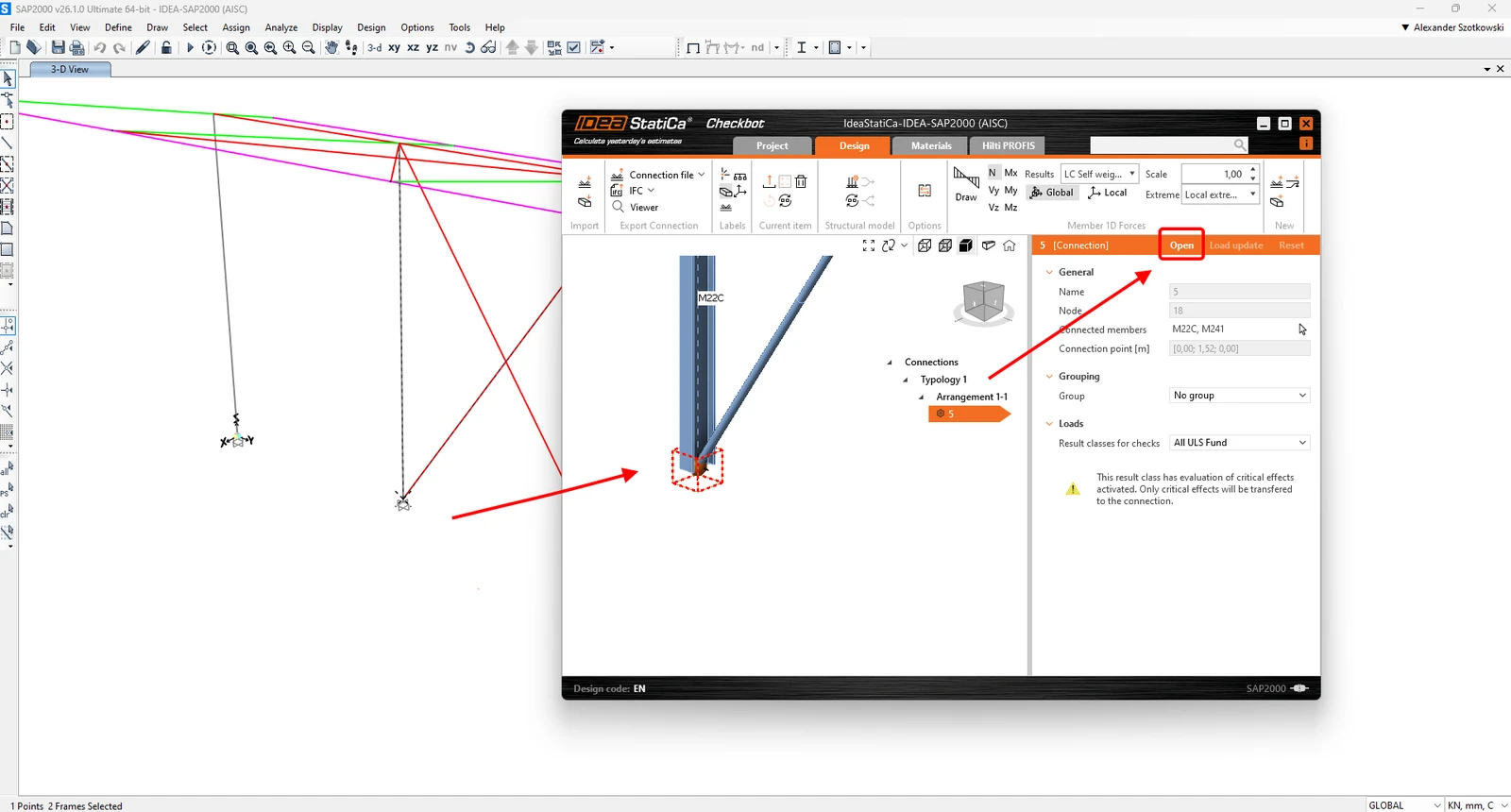Open the Tools menu

coord(460,27)
